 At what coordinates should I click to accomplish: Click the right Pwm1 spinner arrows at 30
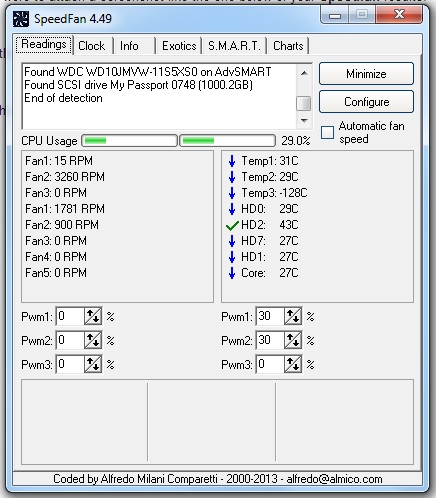[x=293, y=316]
